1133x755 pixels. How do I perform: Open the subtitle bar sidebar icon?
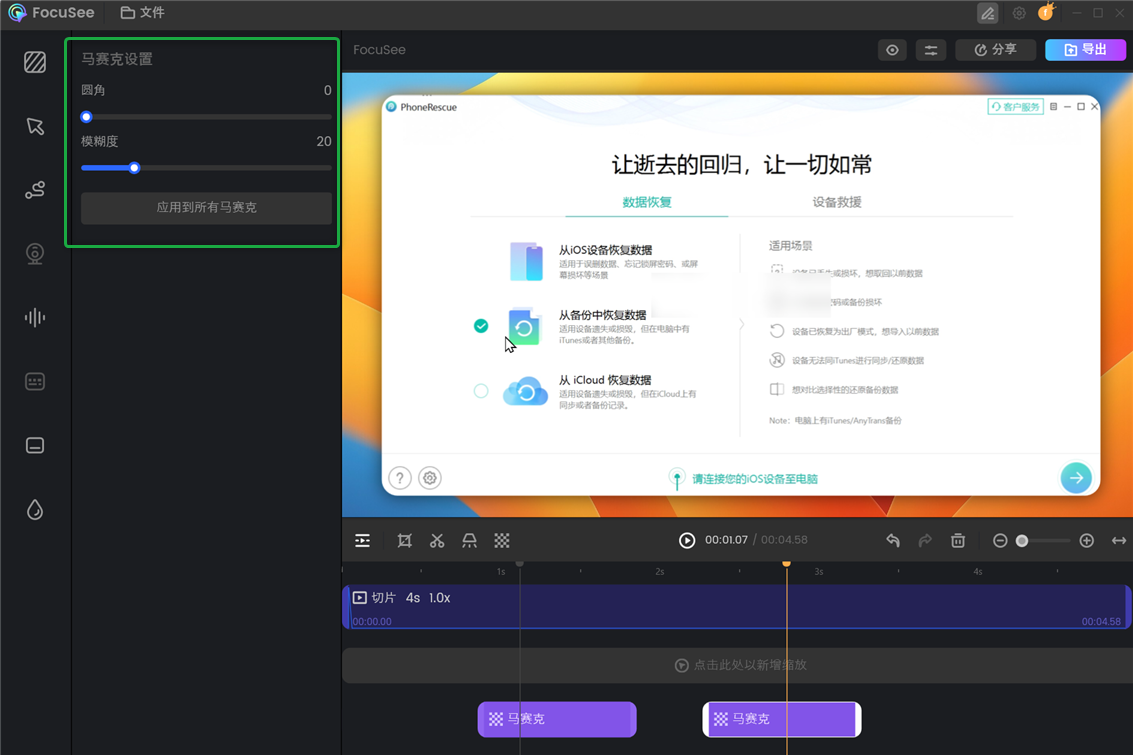[35, 445]
